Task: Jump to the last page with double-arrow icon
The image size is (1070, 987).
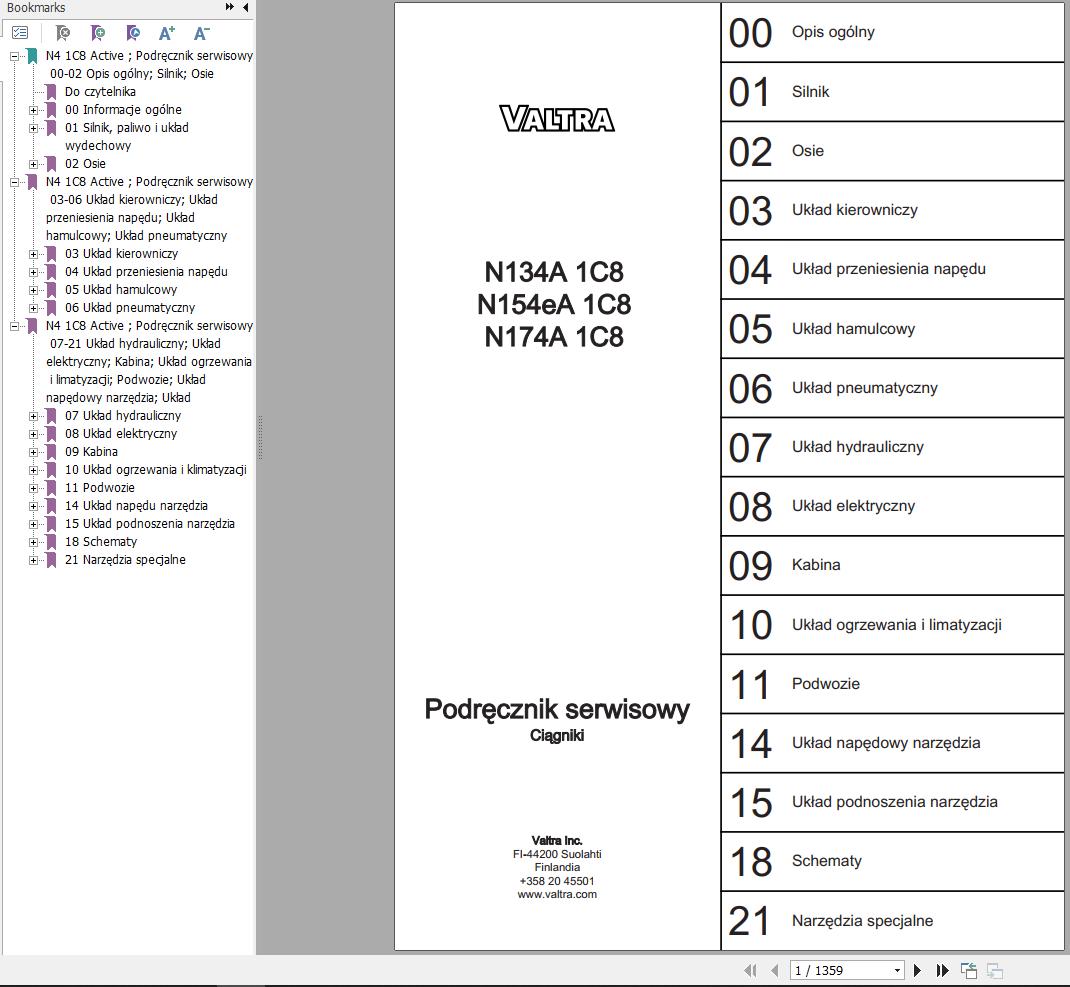Action: pos(942,970)
